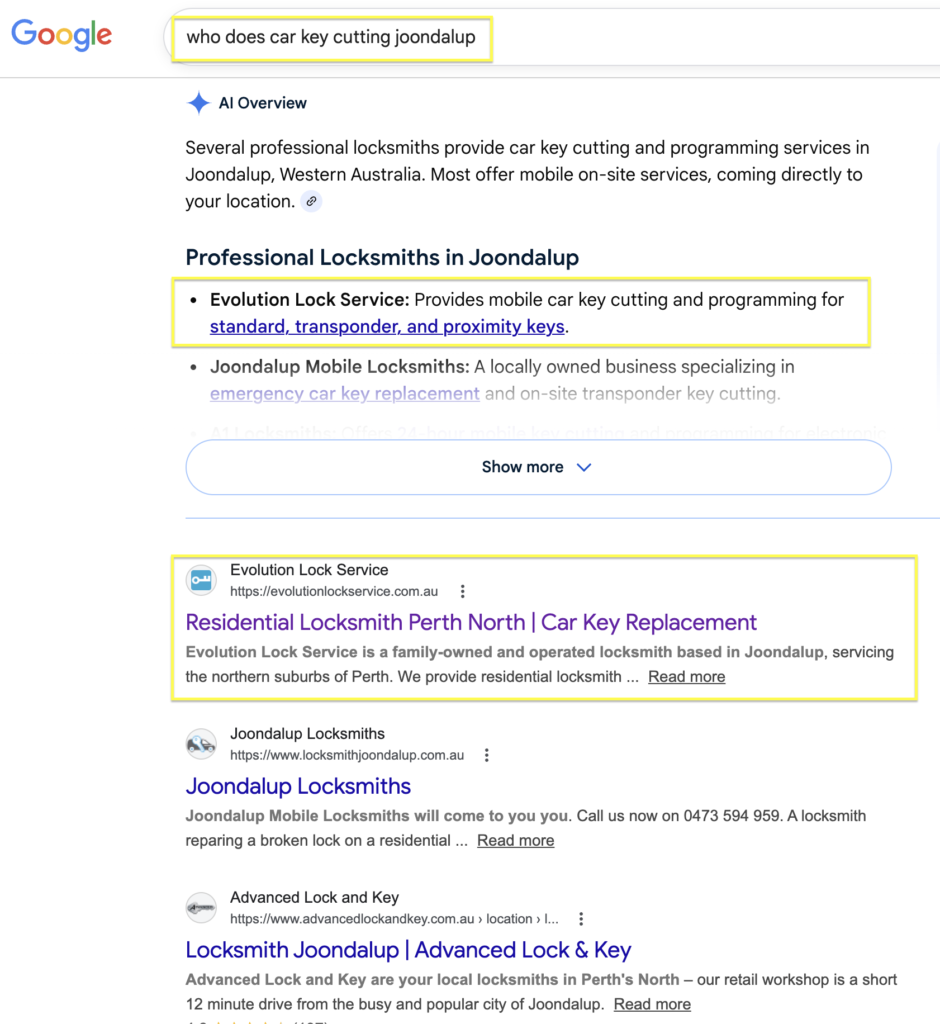Viewport: 940px width, 1024px height.
Task: Click Read more in the Joondalup Locksmiths snippet
Action: [515, 840]
